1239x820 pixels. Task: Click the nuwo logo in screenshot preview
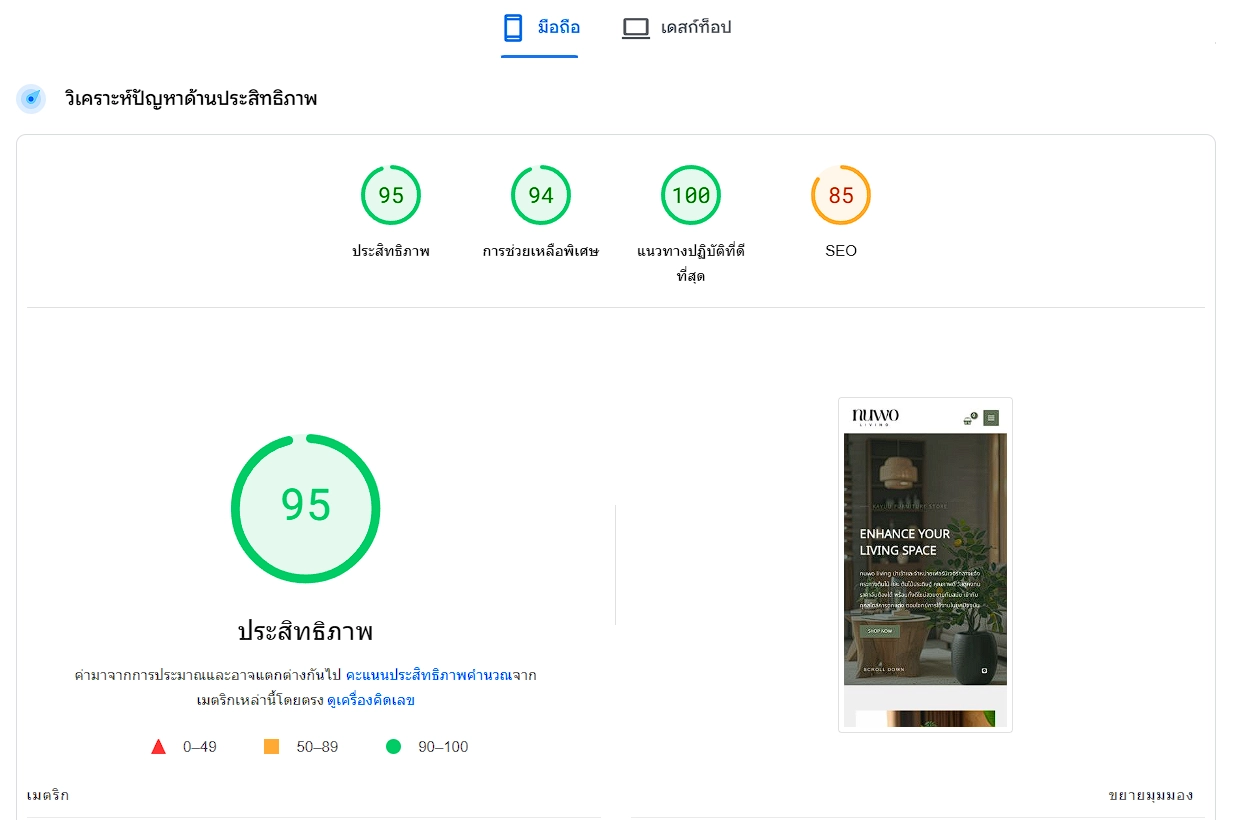pos(875,417)
